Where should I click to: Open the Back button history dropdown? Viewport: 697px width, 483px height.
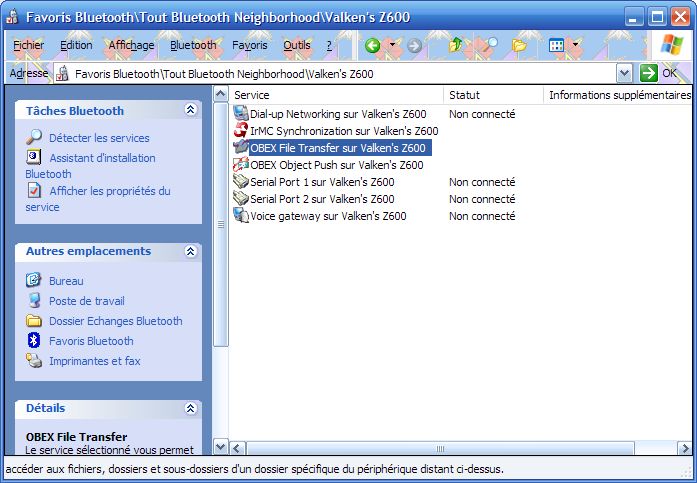tap(393, 44)
